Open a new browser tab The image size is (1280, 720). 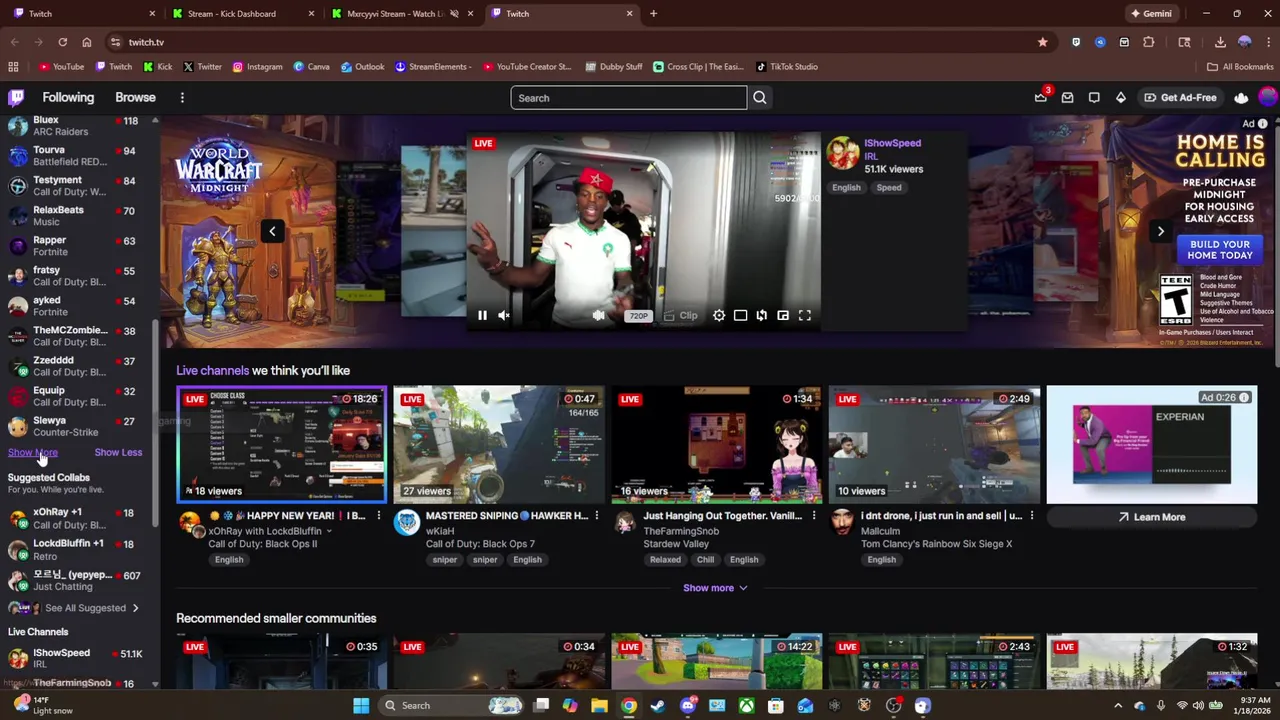point(653,13)
